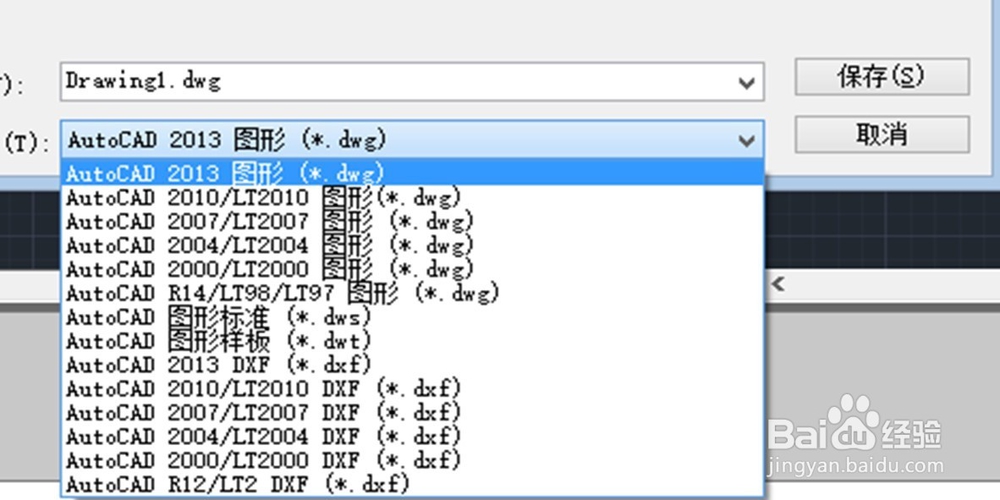Click the 保存(S) save button
Image resolution: width=1000 pixels, height=500 pixels.
point(882,77)
